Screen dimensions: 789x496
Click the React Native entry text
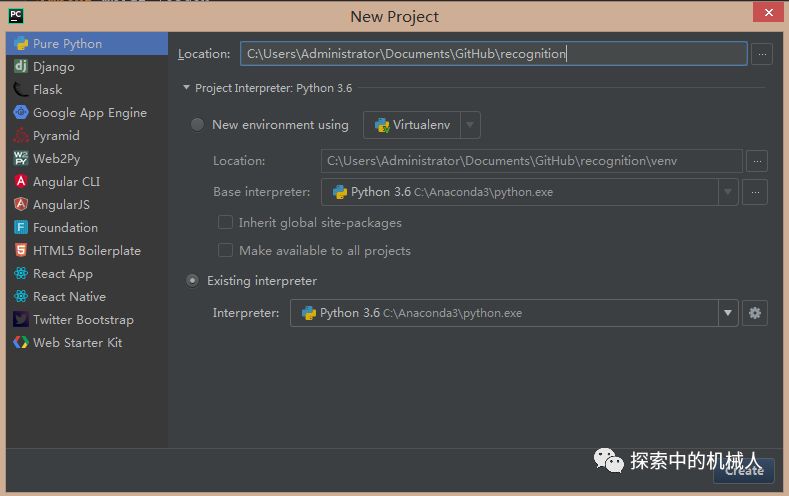click(69, 296)
